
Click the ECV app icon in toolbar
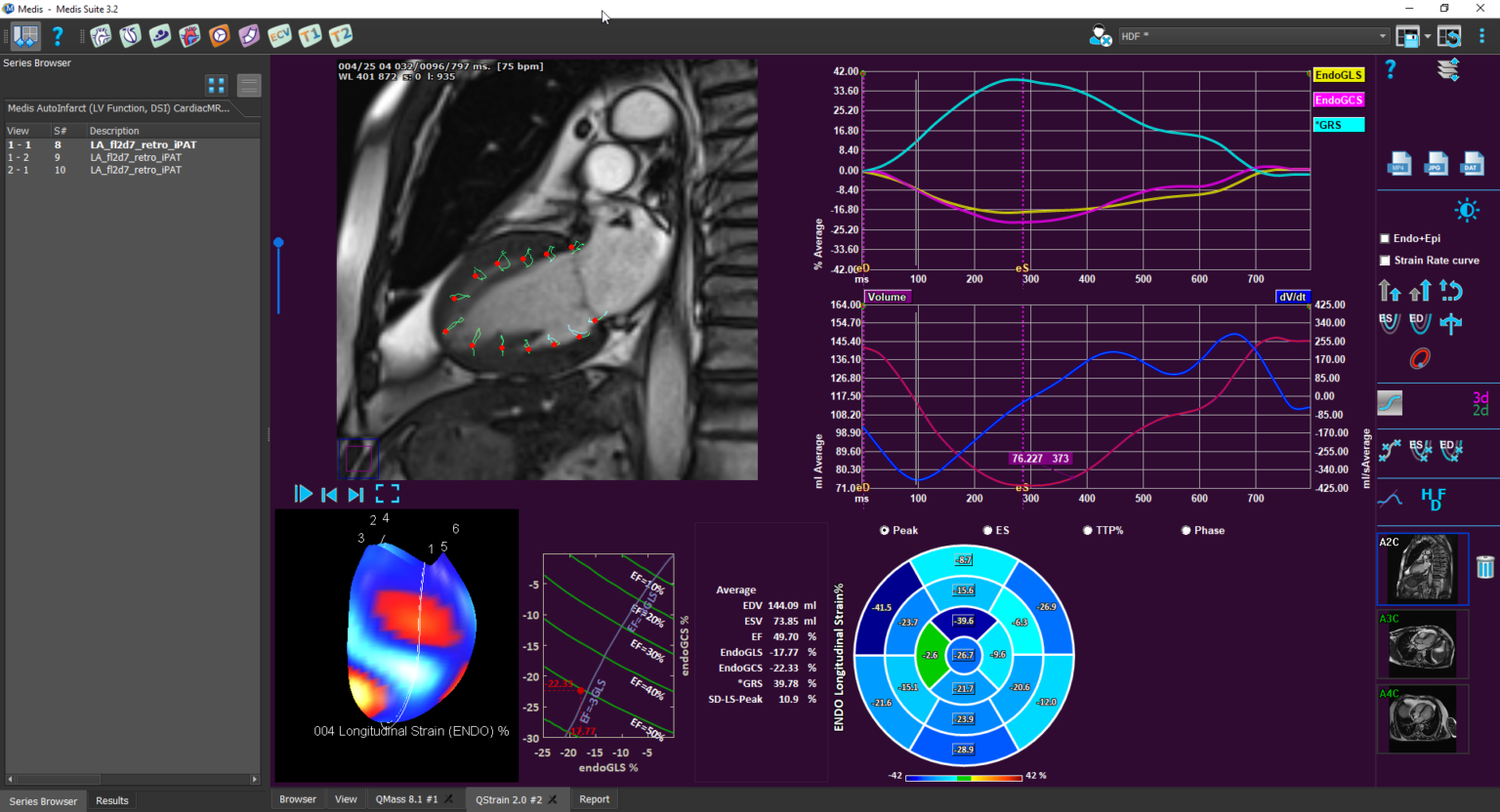[x=279, y=36]
